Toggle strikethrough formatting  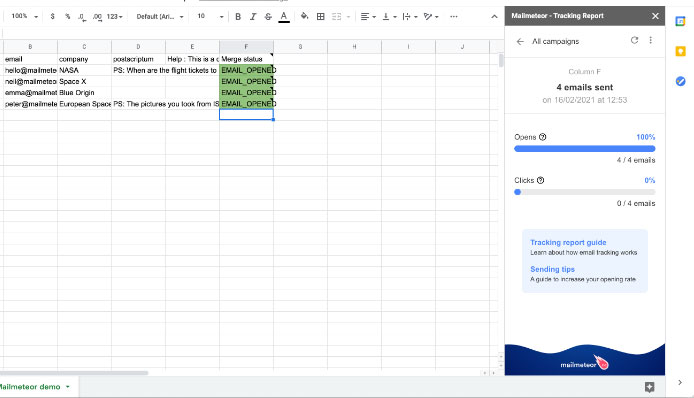[268, 16]
